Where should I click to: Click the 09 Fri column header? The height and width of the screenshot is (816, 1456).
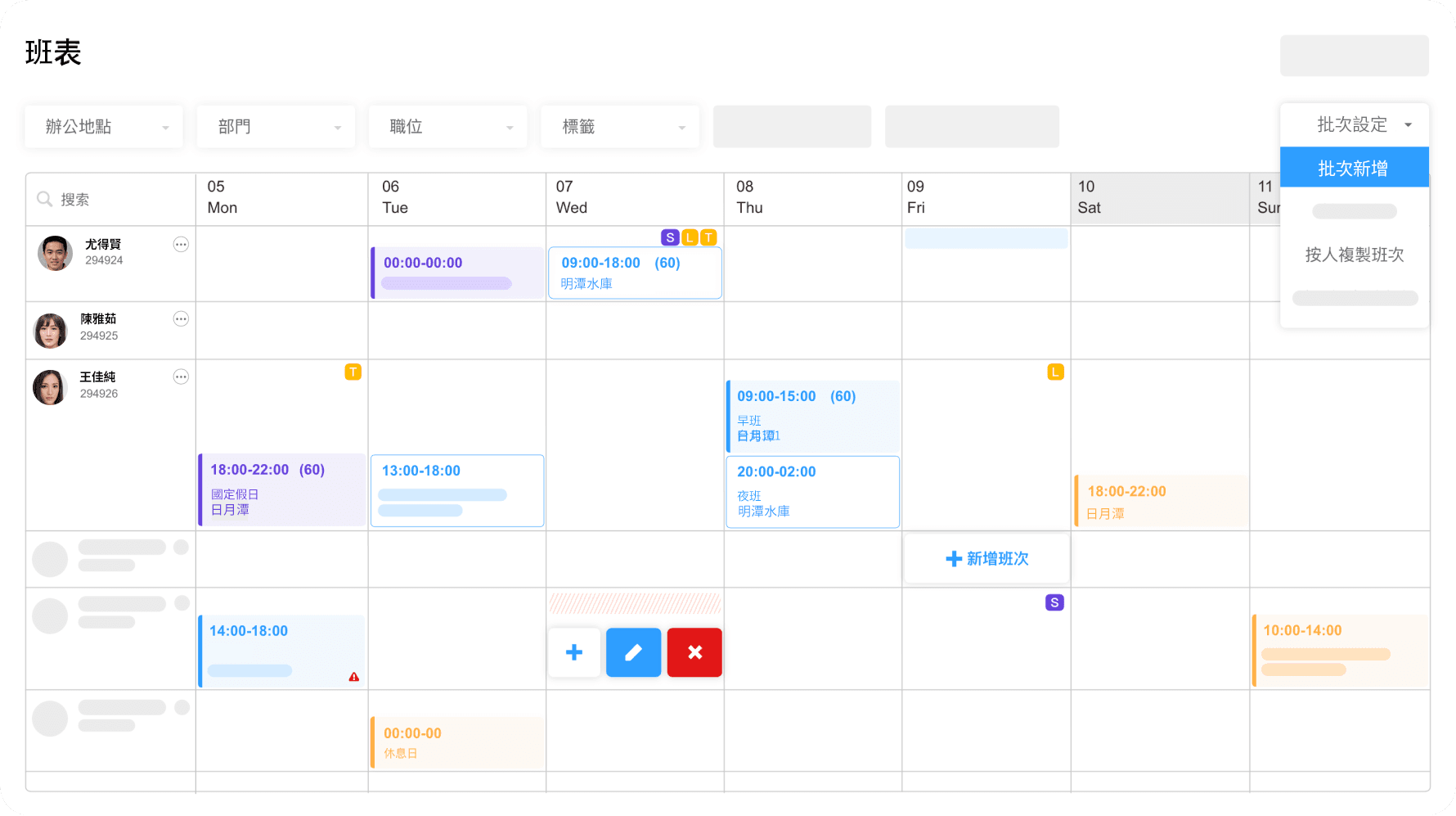coord(986,197)
